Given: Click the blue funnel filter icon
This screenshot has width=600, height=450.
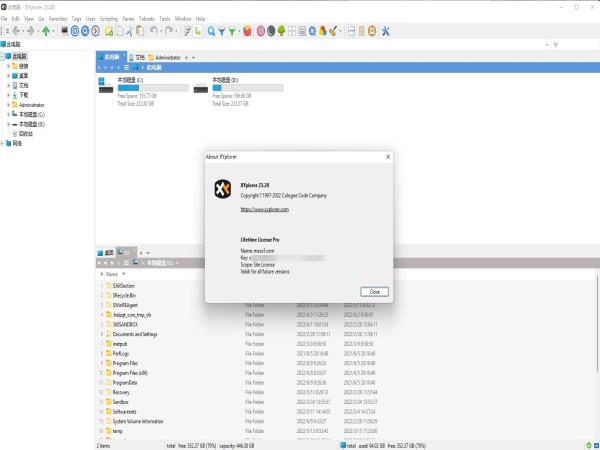Looking at the screenshot, I should 222,31.
